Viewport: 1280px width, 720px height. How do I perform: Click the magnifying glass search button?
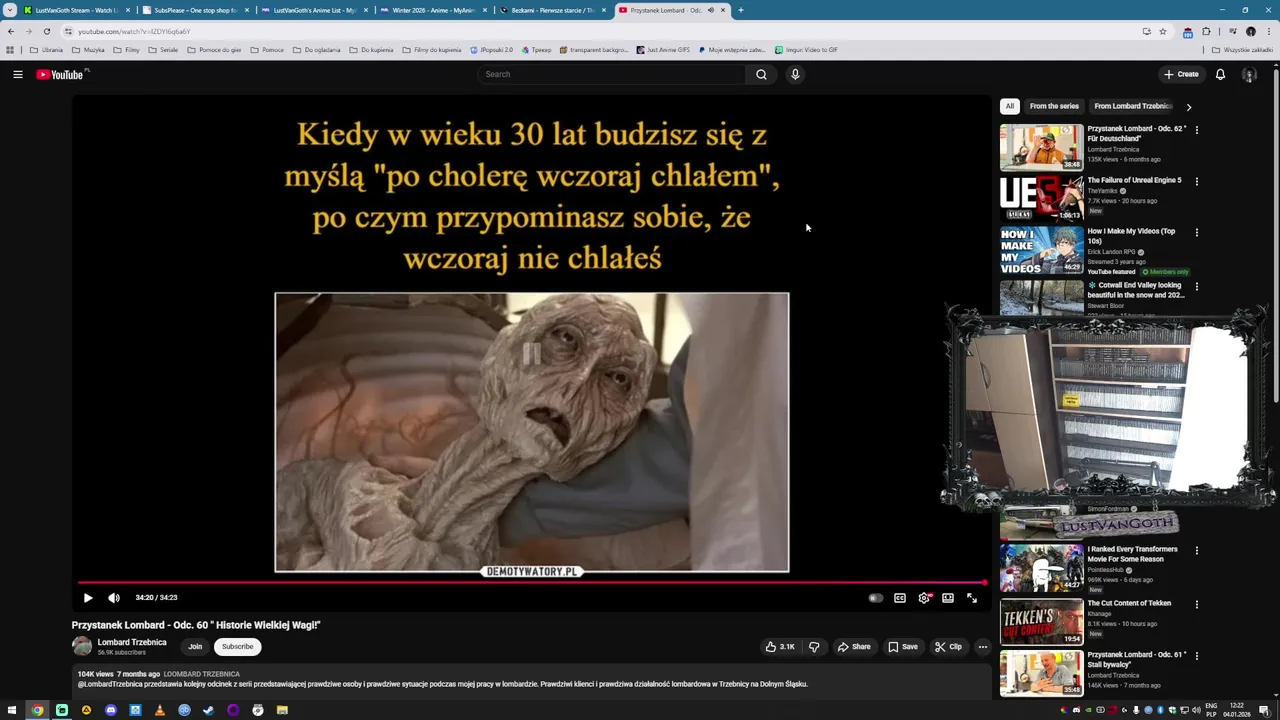coord(761,74)
